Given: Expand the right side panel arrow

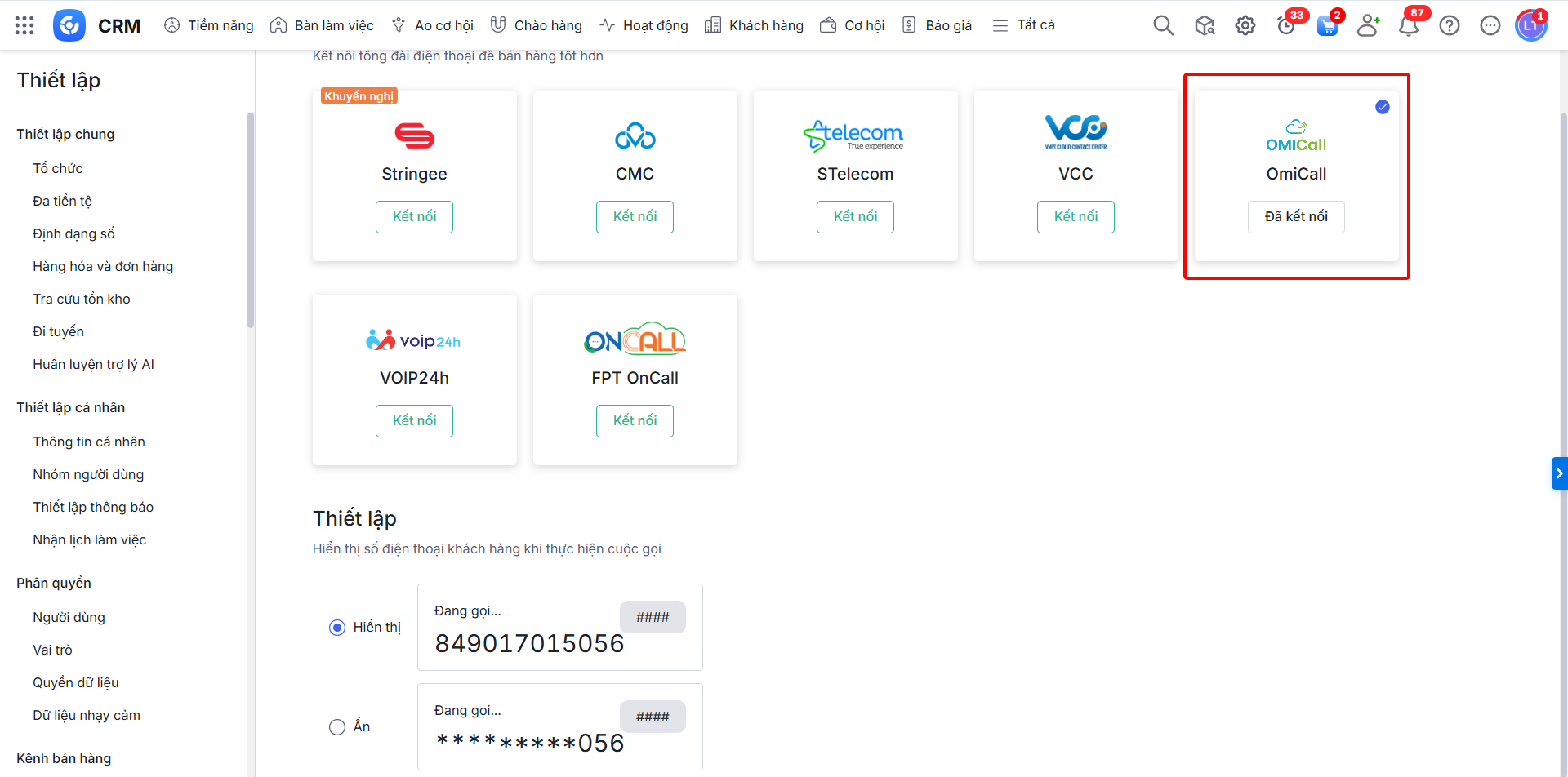Looking at the screenshot, I should coord(1559,473).
